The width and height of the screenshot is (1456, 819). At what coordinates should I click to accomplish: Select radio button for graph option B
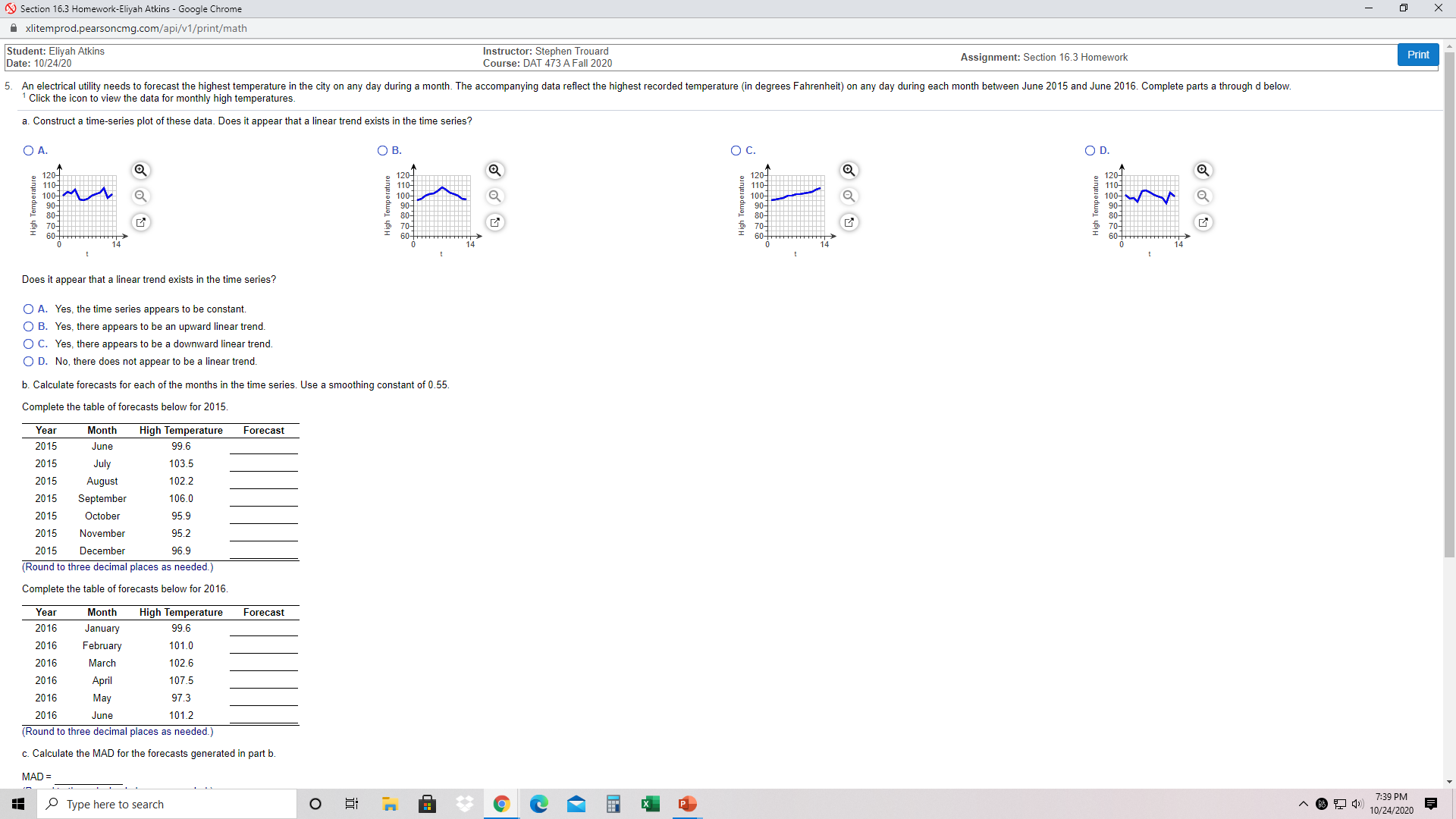(382, 151)
